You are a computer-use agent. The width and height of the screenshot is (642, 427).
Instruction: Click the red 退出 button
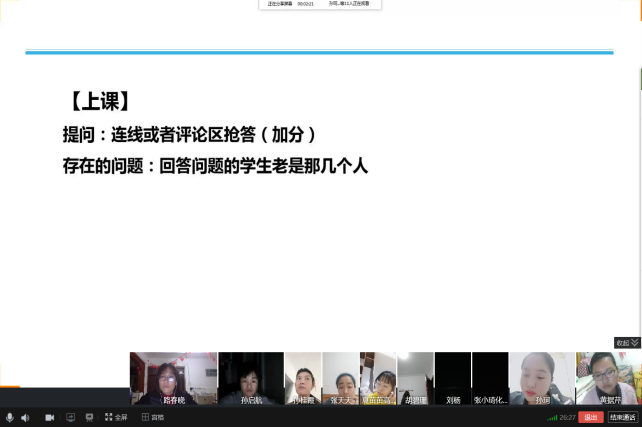(591, 417)
